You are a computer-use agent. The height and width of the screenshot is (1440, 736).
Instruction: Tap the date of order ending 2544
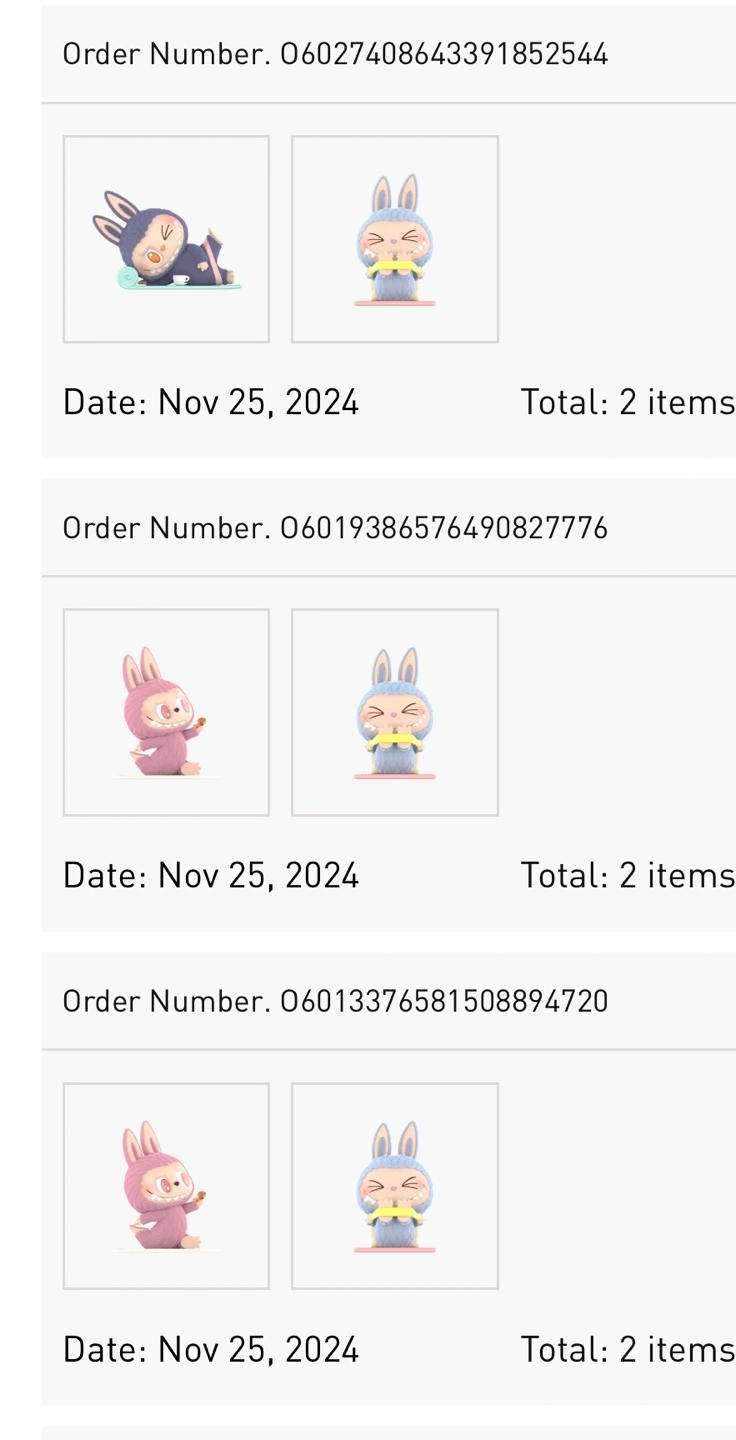coord(210,402)
